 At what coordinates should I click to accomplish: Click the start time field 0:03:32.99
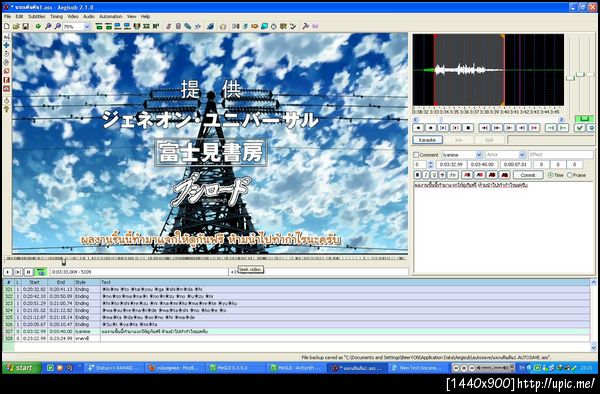click(451, 164)
